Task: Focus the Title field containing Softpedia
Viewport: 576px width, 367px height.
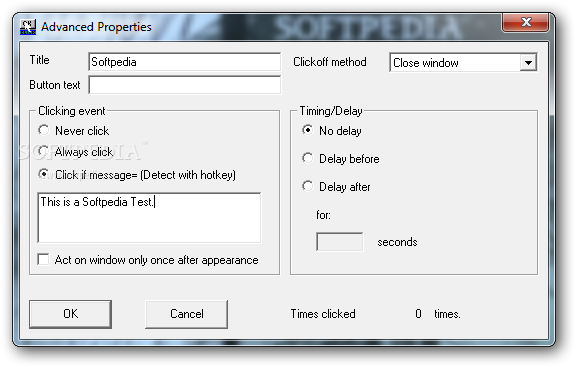Action: click(184, 62)
